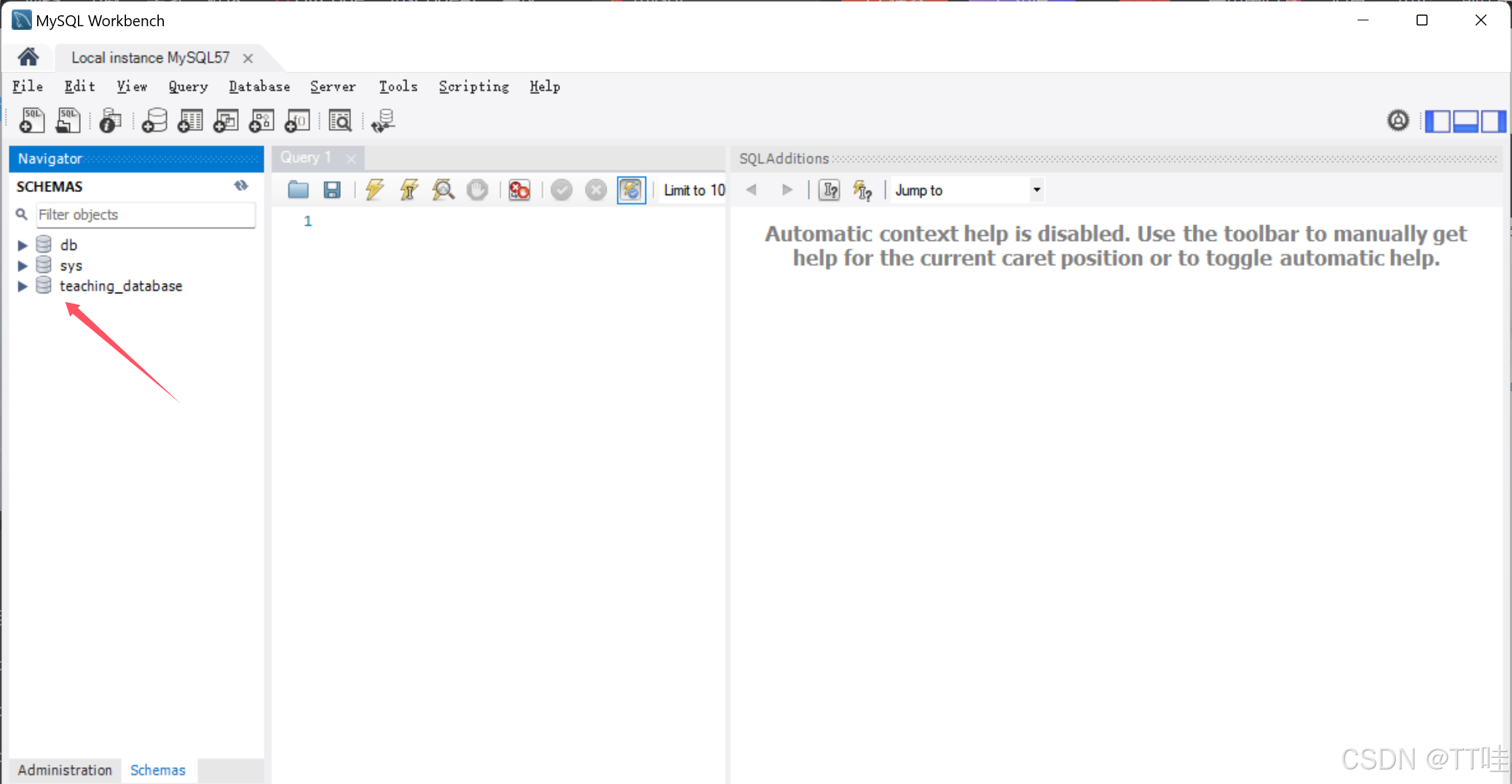Toggle continue-on-error for script execution
The height and width of the screenshot is (784, 1512).
click(x=519, y=190)
